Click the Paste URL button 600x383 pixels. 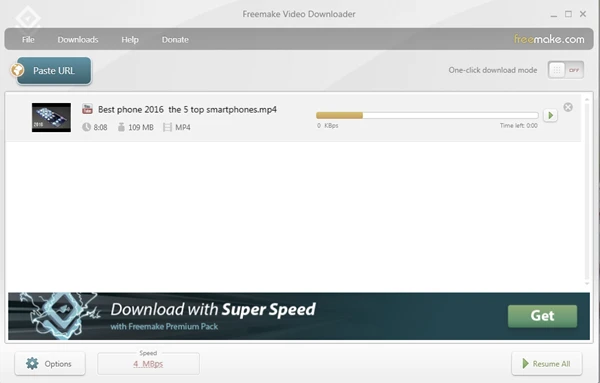tap(54, 70)
